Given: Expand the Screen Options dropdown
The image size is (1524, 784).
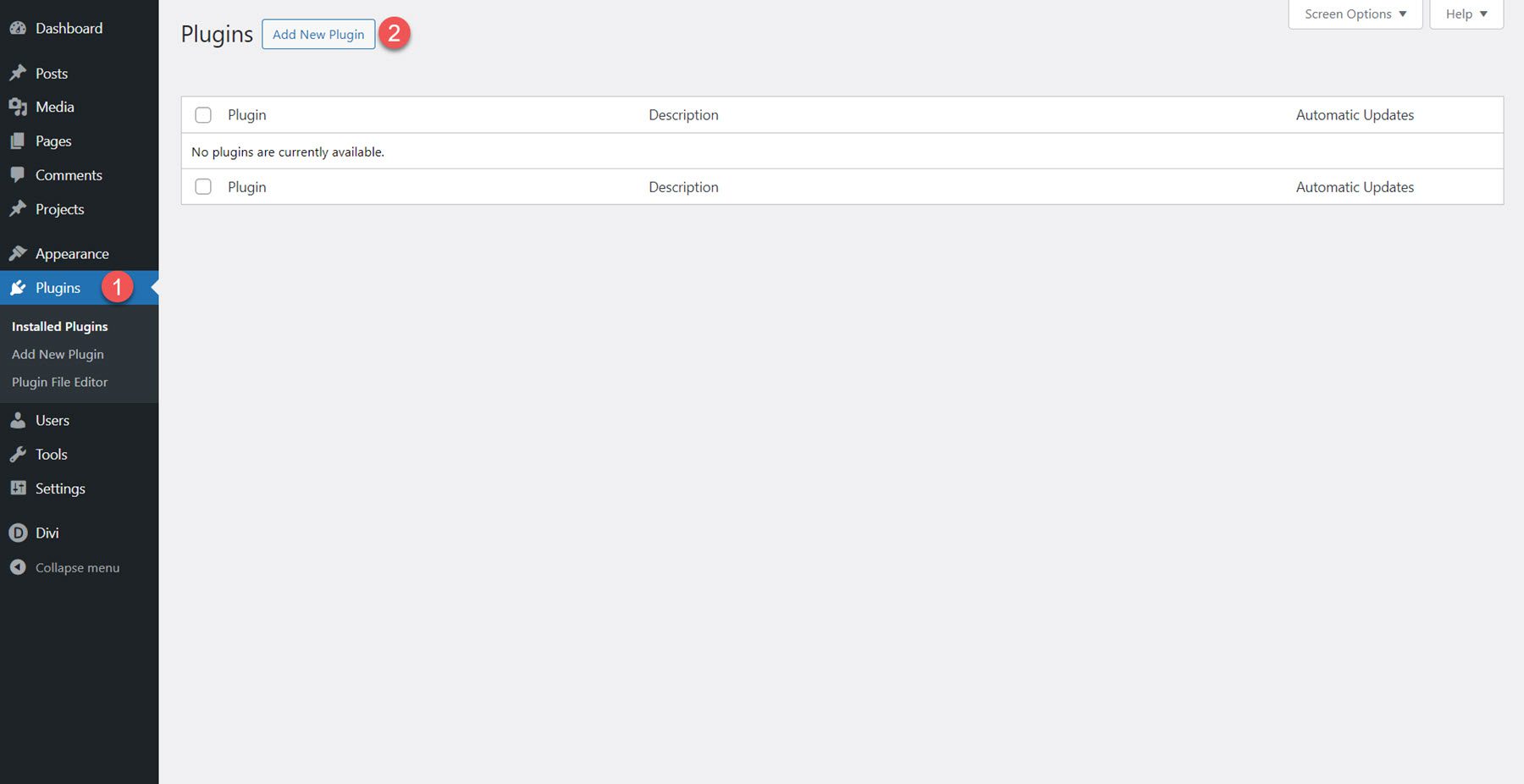Looking at the screenshot, I should [1354, 14].
